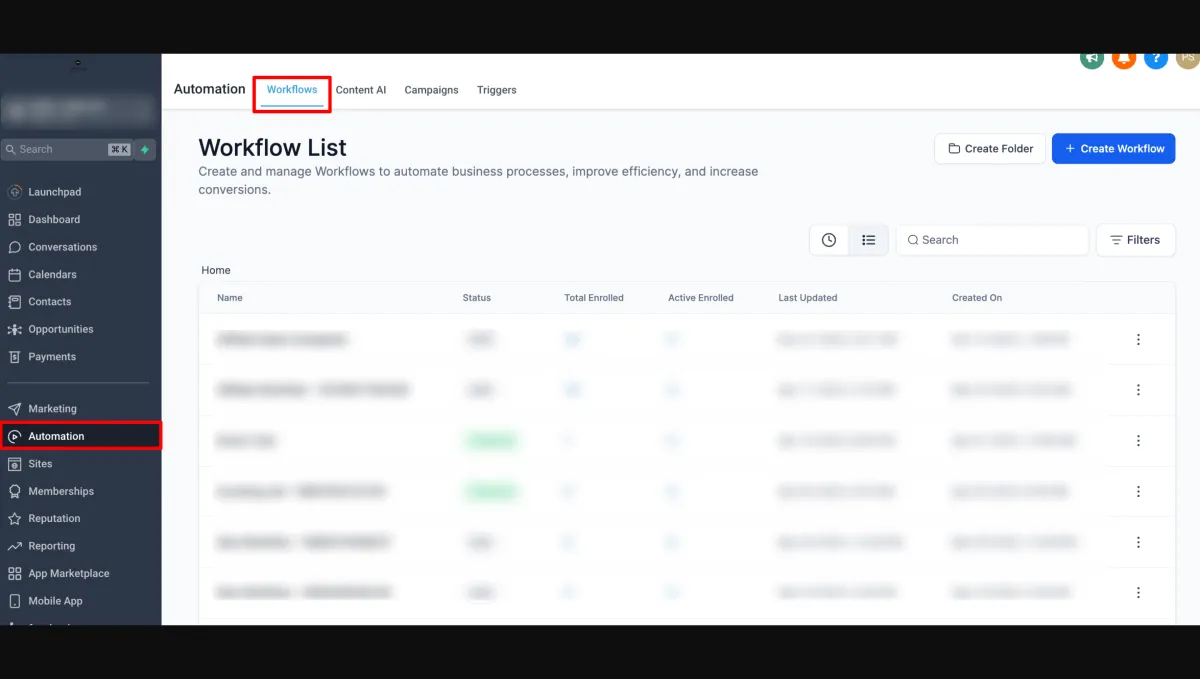The width and height of the screenshot is (1200, 679).
Task: Open the orange bell notifications icon
Action: 1123,59
